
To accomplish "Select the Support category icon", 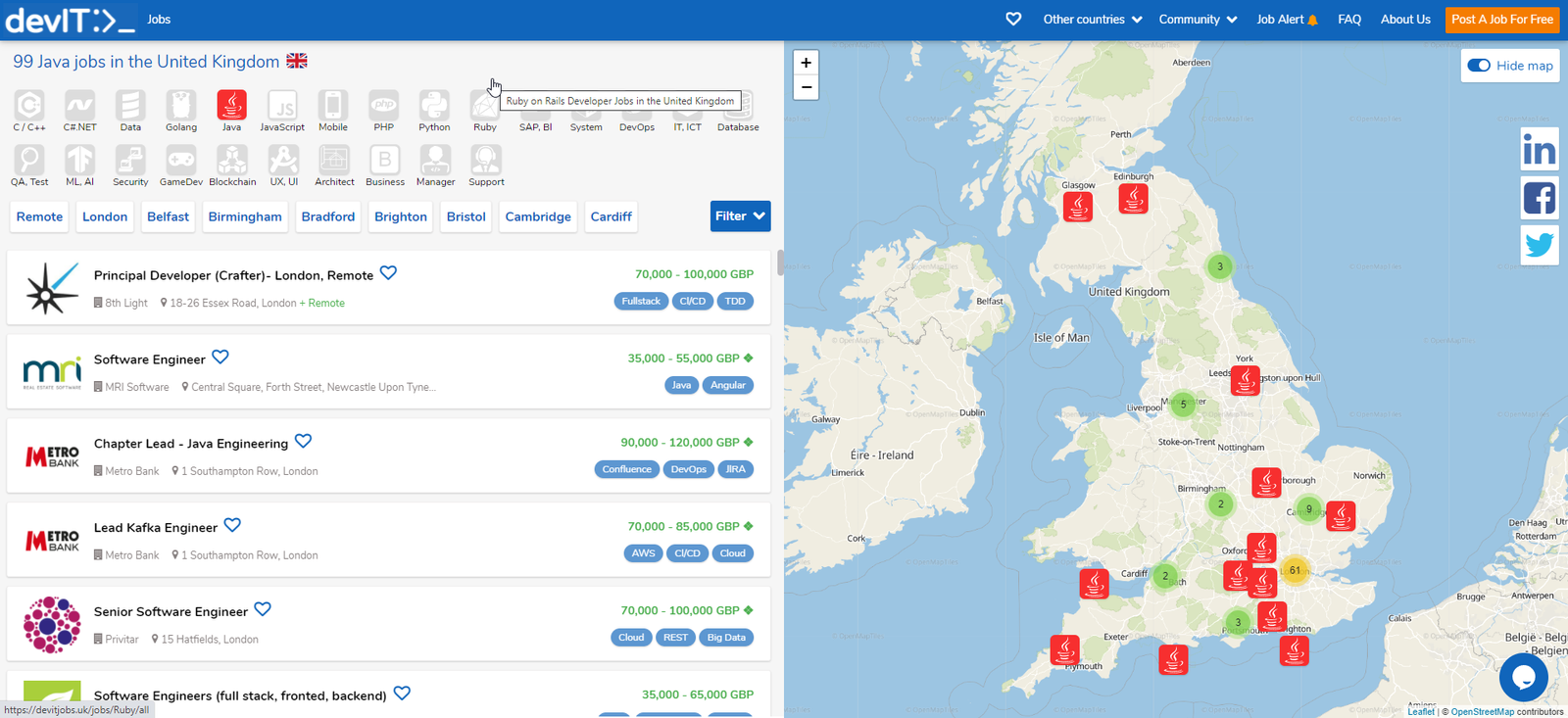I will click(x=486, y=160).
